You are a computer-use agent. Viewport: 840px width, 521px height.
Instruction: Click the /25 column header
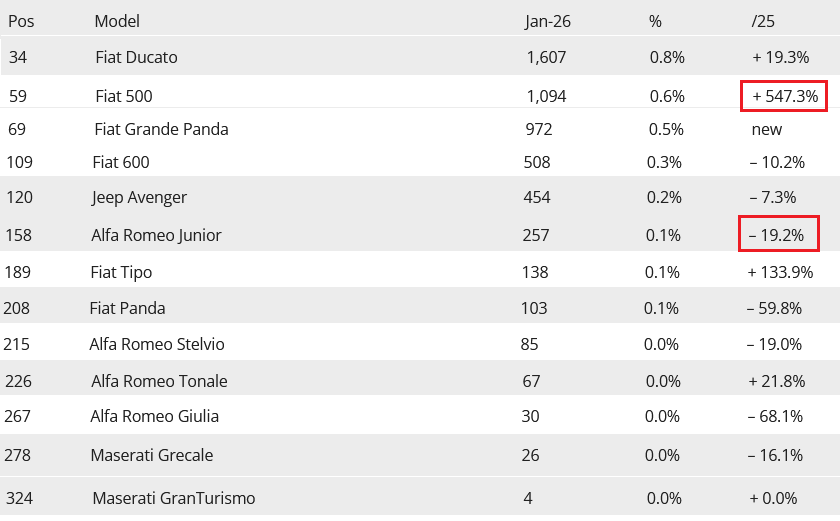762,21
